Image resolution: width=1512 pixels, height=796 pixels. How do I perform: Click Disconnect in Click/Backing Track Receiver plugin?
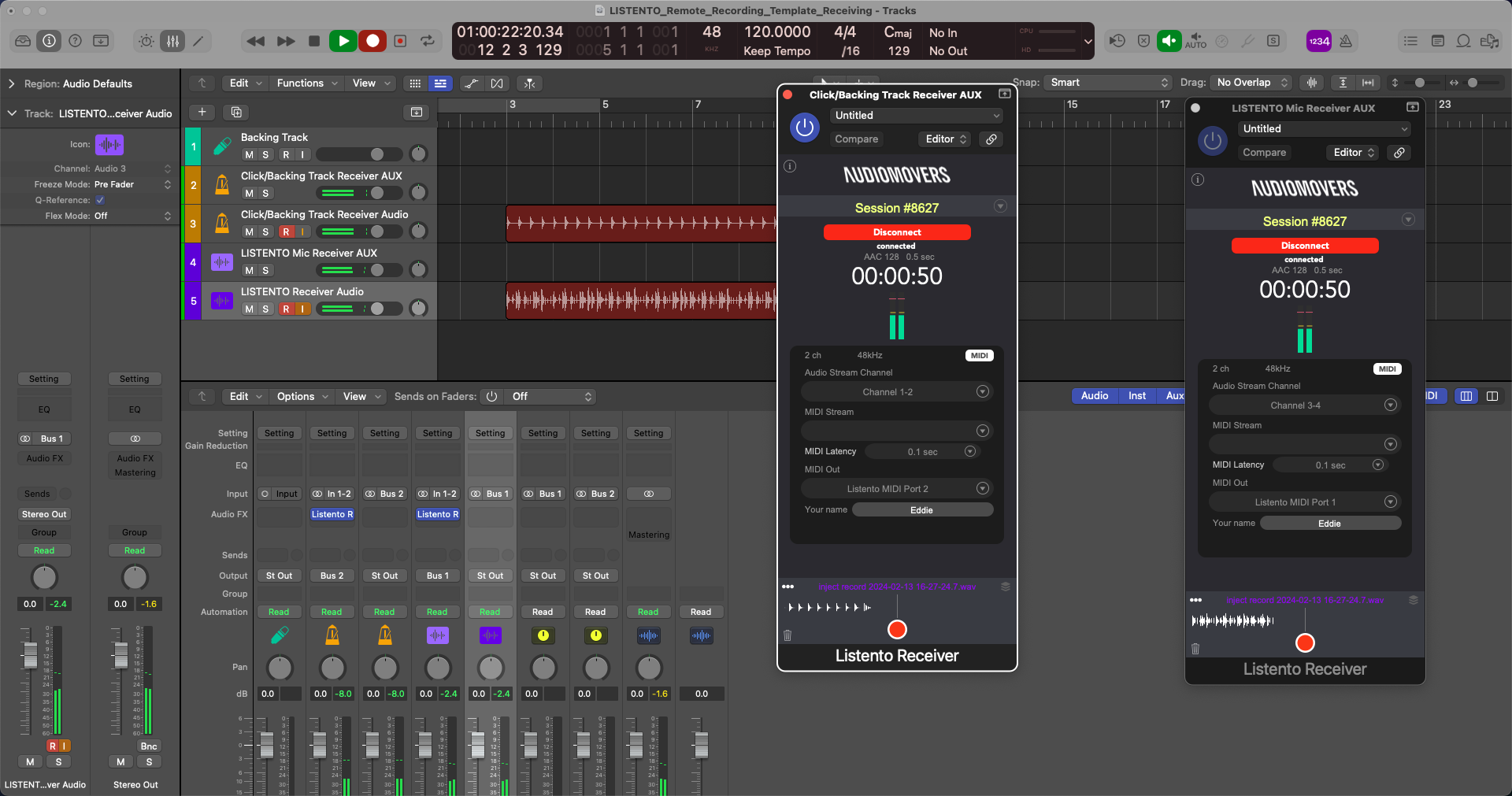coord(897,232)
